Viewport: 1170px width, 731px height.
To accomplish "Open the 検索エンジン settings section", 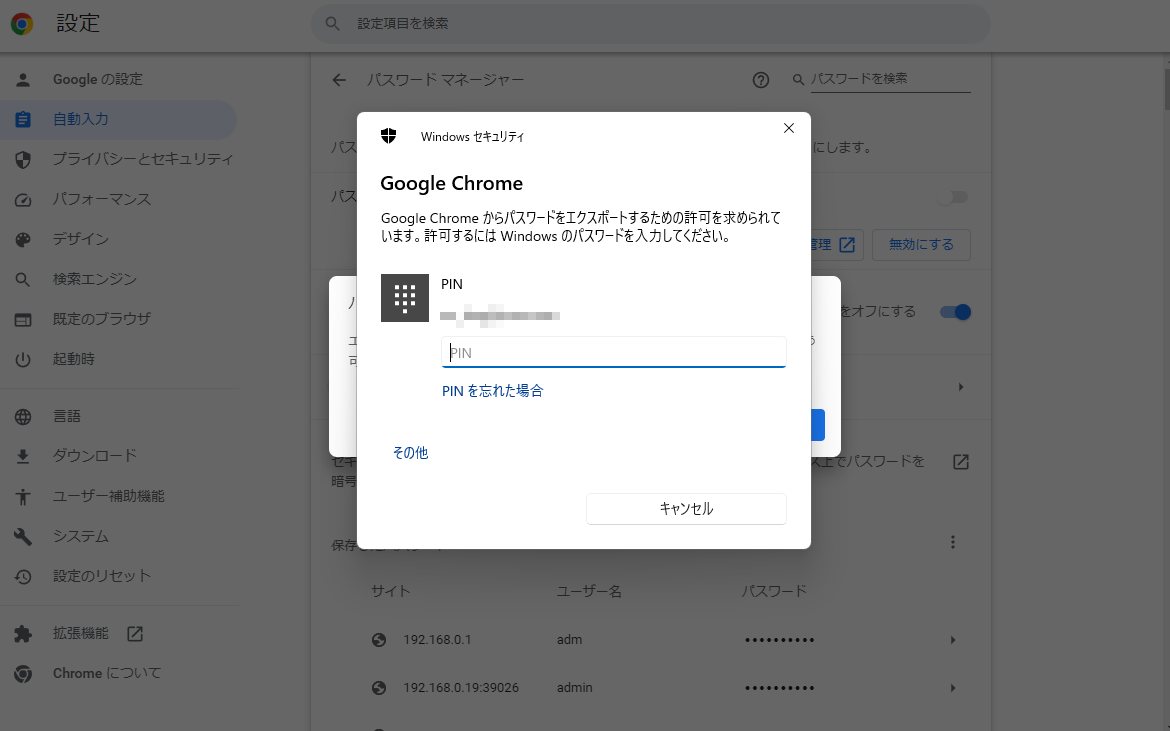I will (x=119, y=280).
